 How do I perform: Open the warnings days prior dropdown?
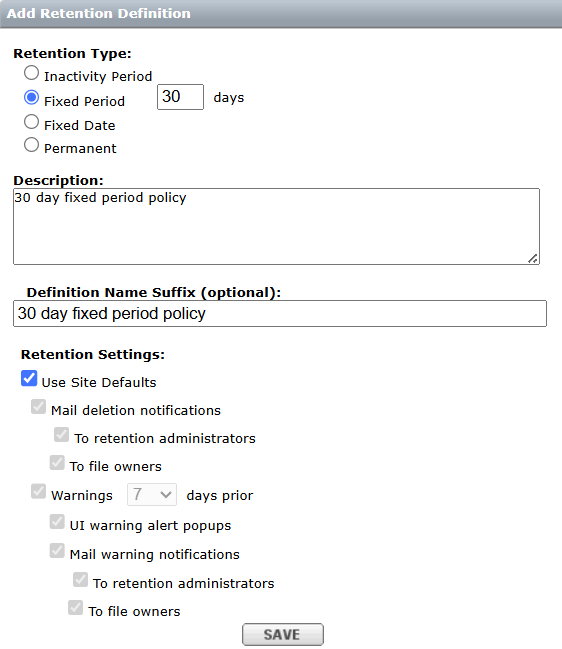point(152,494)
